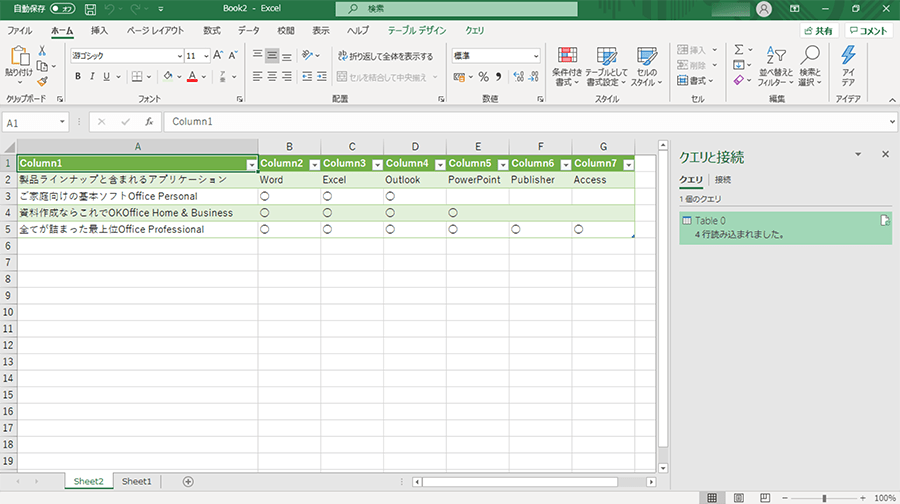The image size is (900, 504).
Task: Center text horizontally
Action: click(x=271, y=76)
